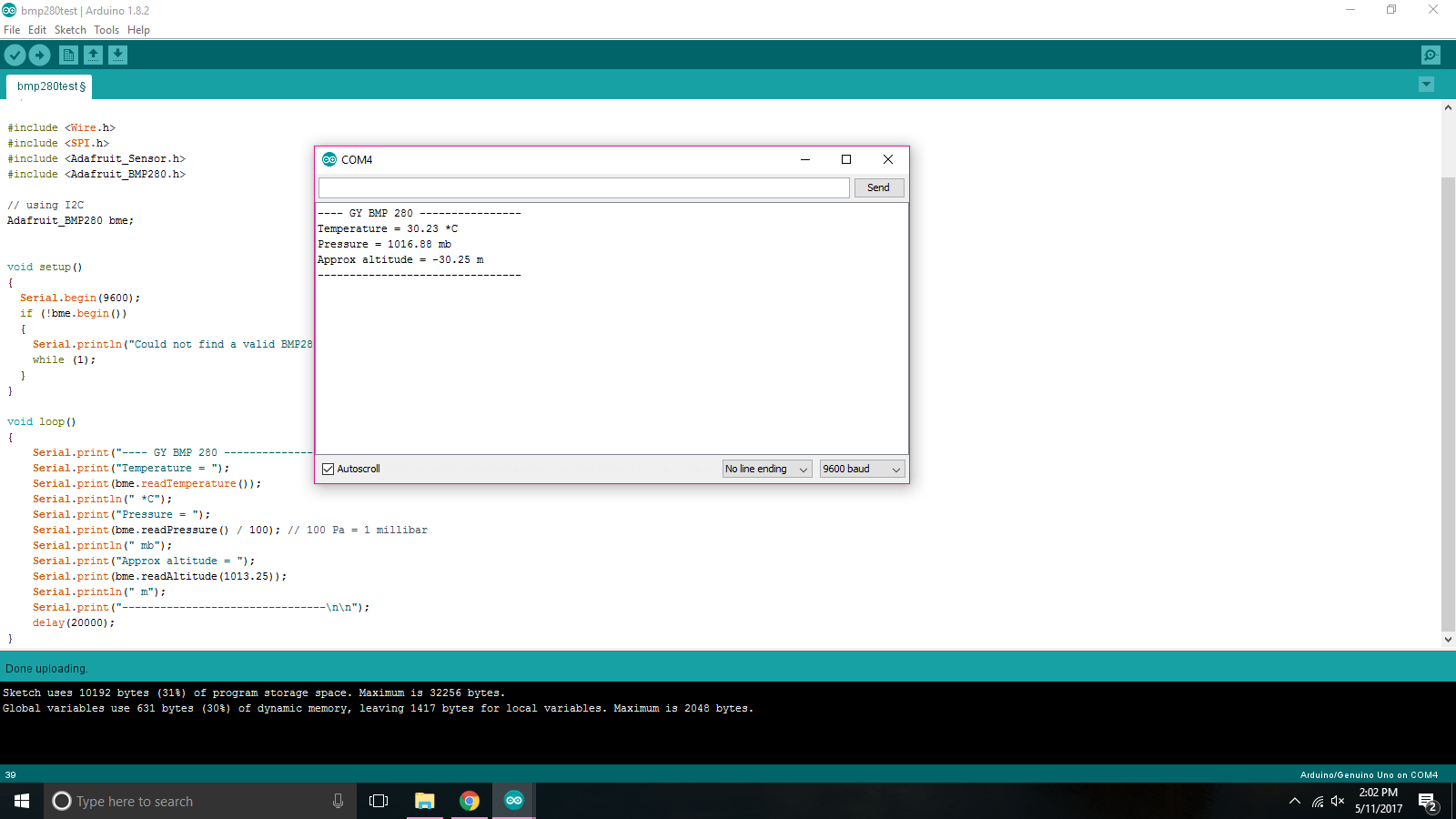Toggle the Autoscroll checkbox
Screen dimensions: 1456x819
click(x=329, y=469)
